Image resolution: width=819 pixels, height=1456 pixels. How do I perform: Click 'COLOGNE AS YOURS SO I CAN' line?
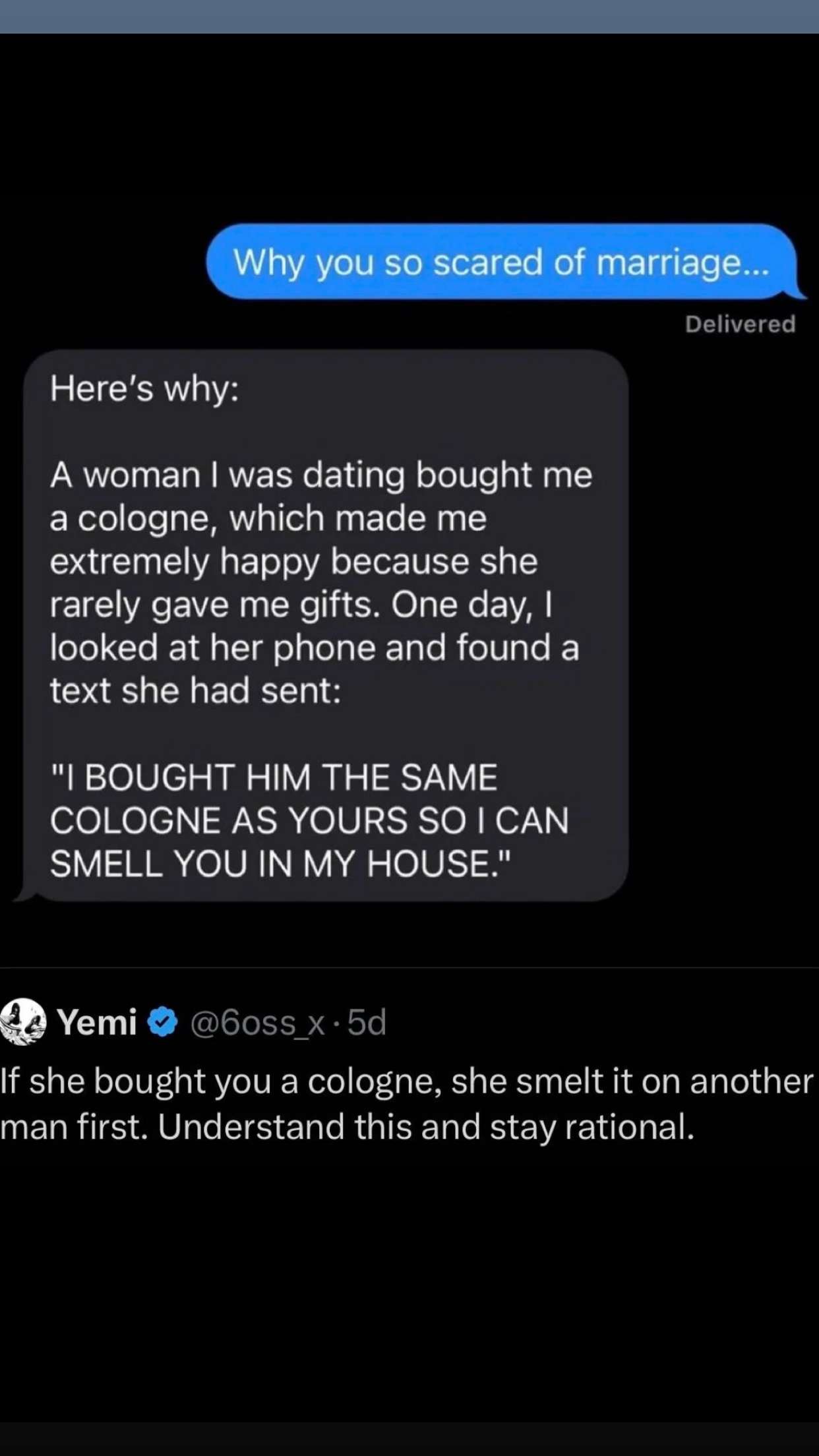tap(309, 820)
